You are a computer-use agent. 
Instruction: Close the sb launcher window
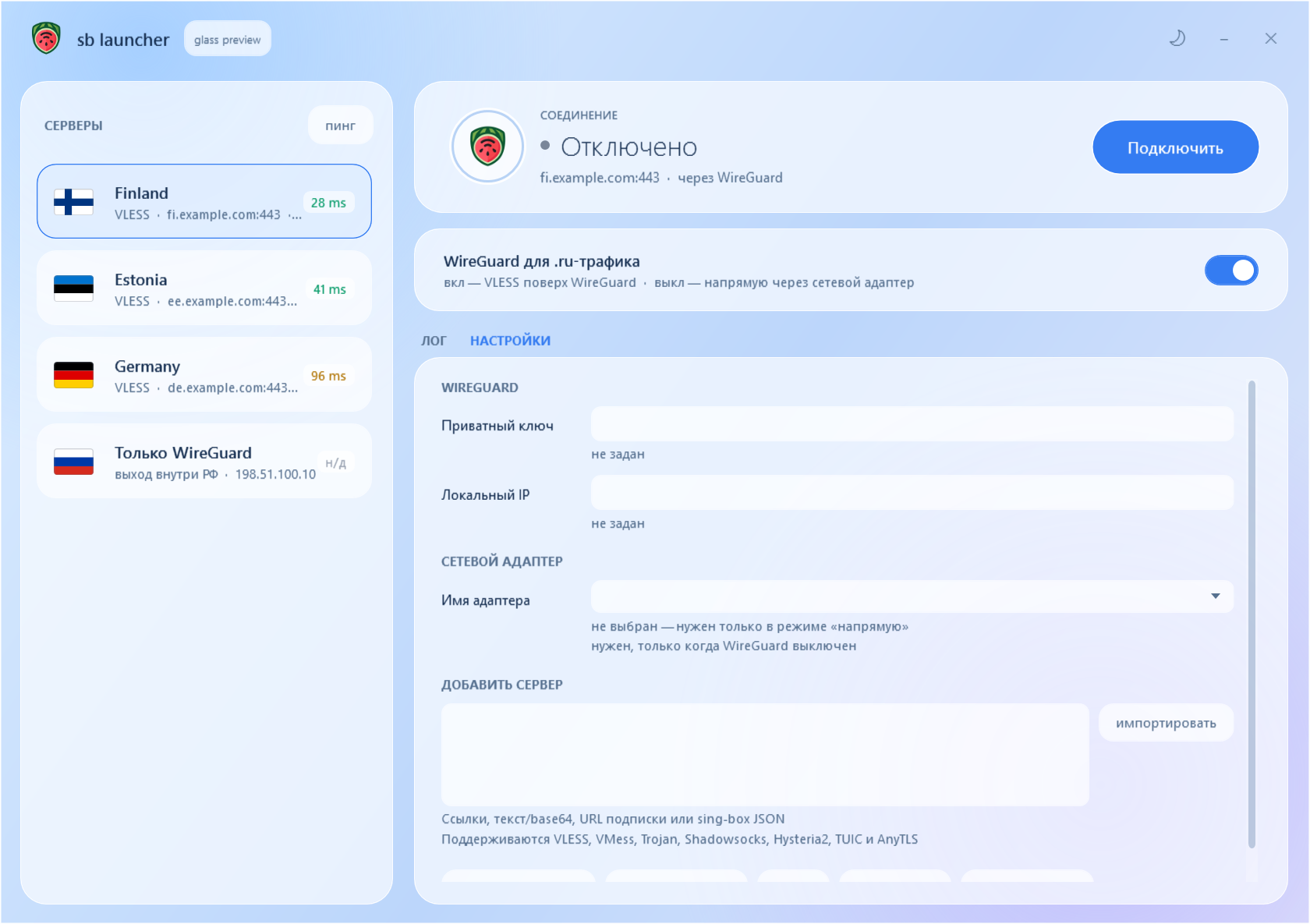coord(1271,38)
